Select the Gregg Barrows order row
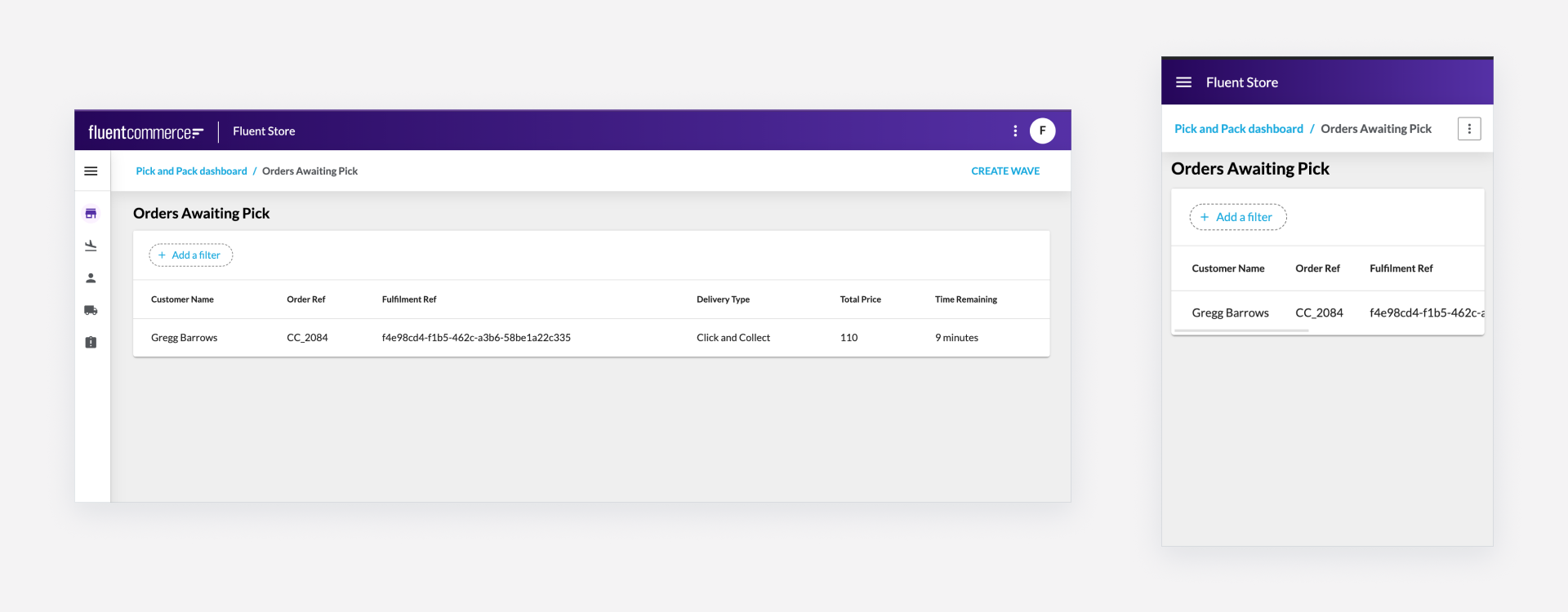The height and width of the screenshot is (612, 1568). pos(590,338)
